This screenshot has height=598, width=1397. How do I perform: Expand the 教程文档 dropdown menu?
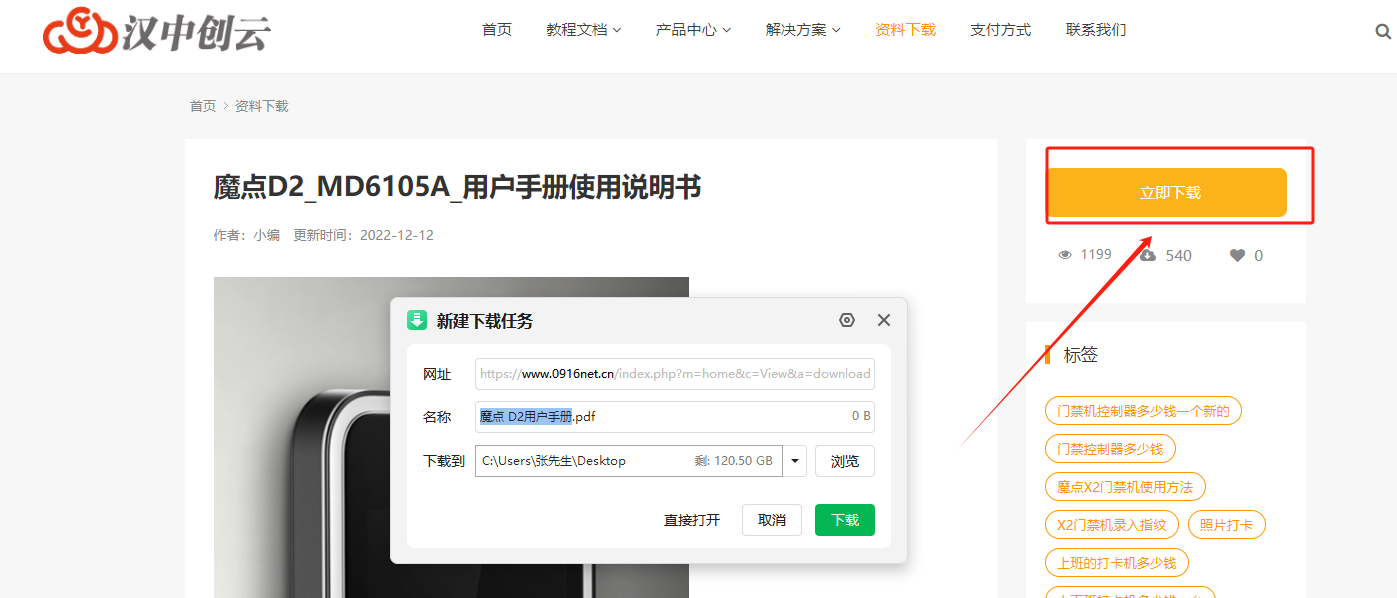[583, 30]
